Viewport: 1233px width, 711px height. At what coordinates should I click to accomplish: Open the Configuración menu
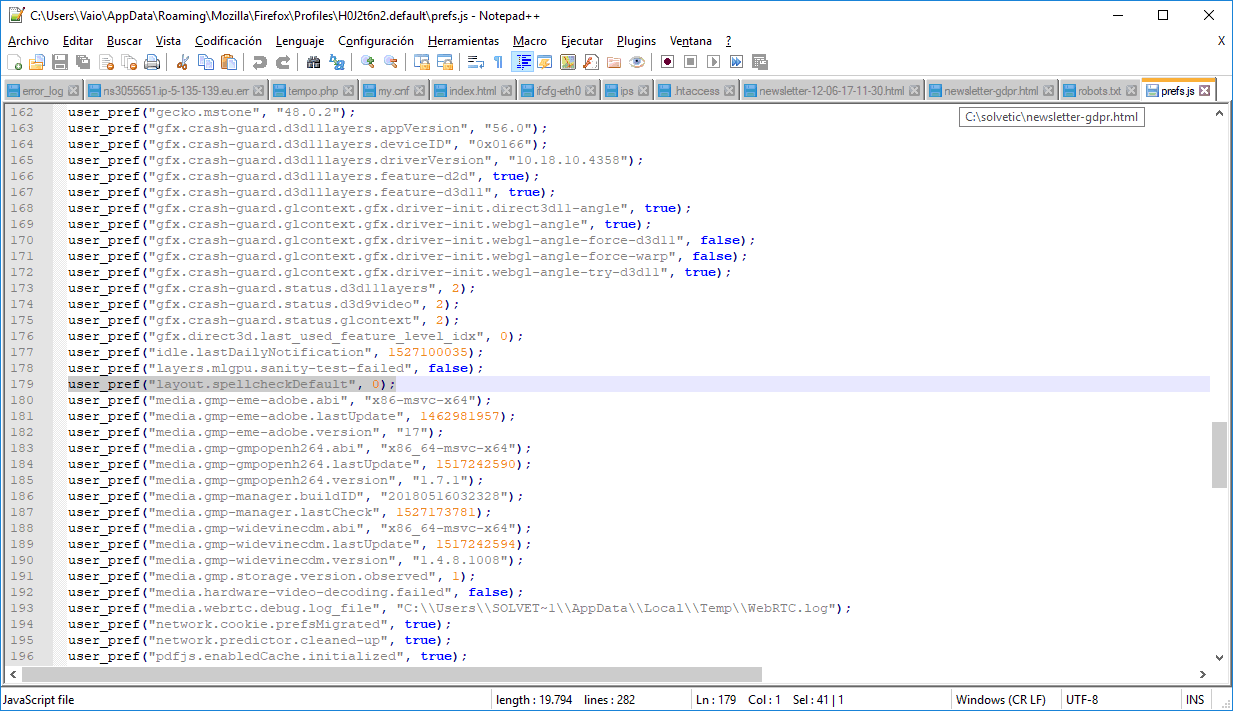[376, 41]
